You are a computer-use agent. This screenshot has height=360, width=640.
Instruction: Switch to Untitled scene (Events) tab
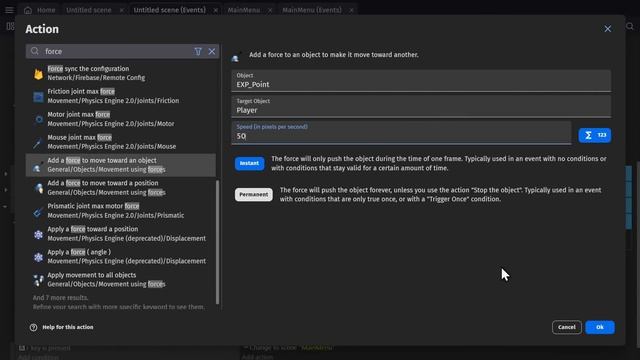pos(169,10)
